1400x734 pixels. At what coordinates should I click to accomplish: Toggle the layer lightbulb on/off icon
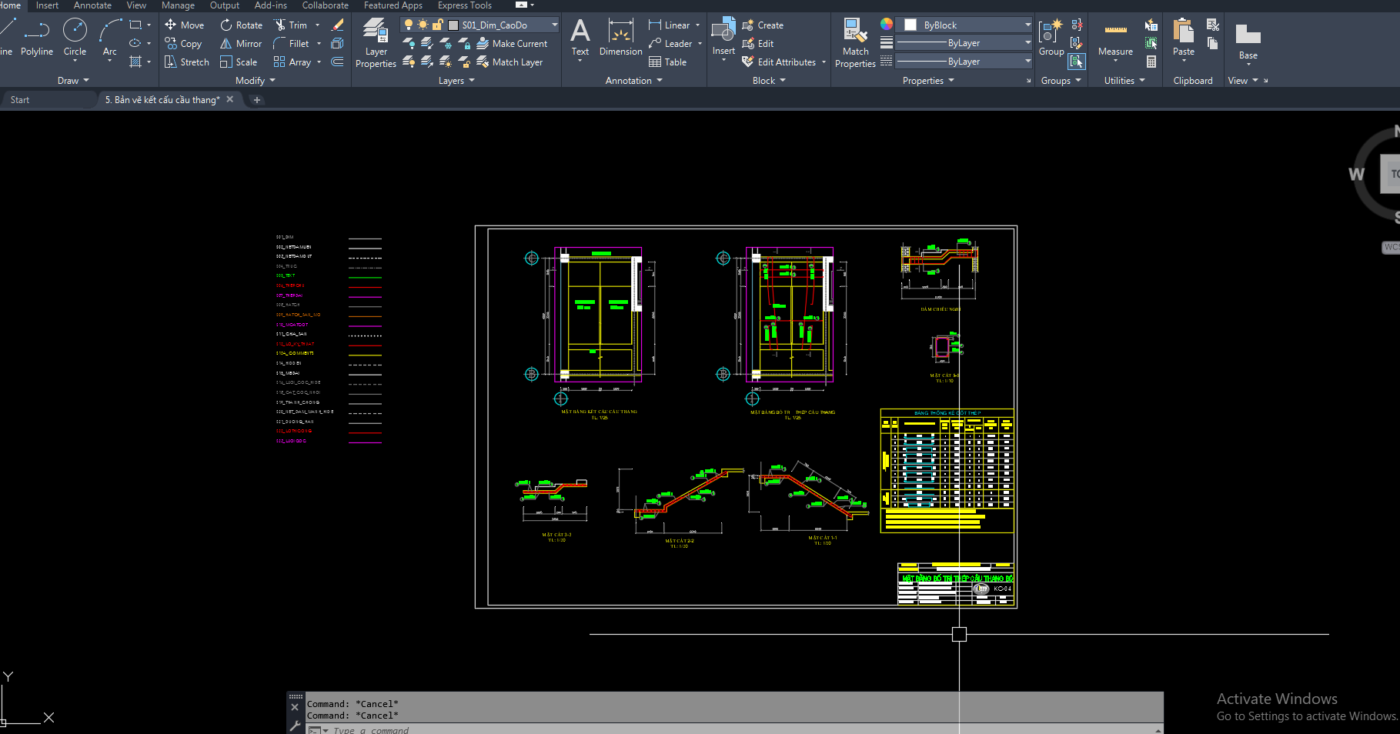pos(408,25)
